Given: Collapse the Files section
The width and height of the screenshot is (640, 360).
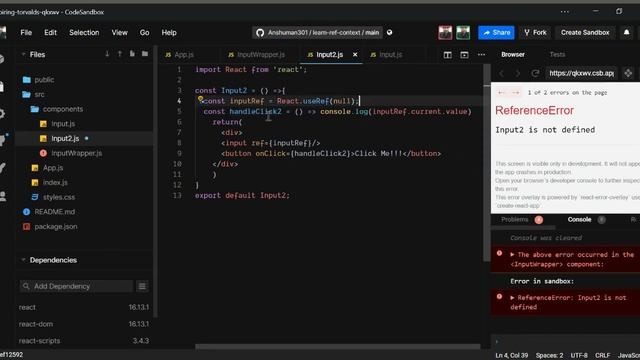Looking at the screenshot, I should coord(37,54).
